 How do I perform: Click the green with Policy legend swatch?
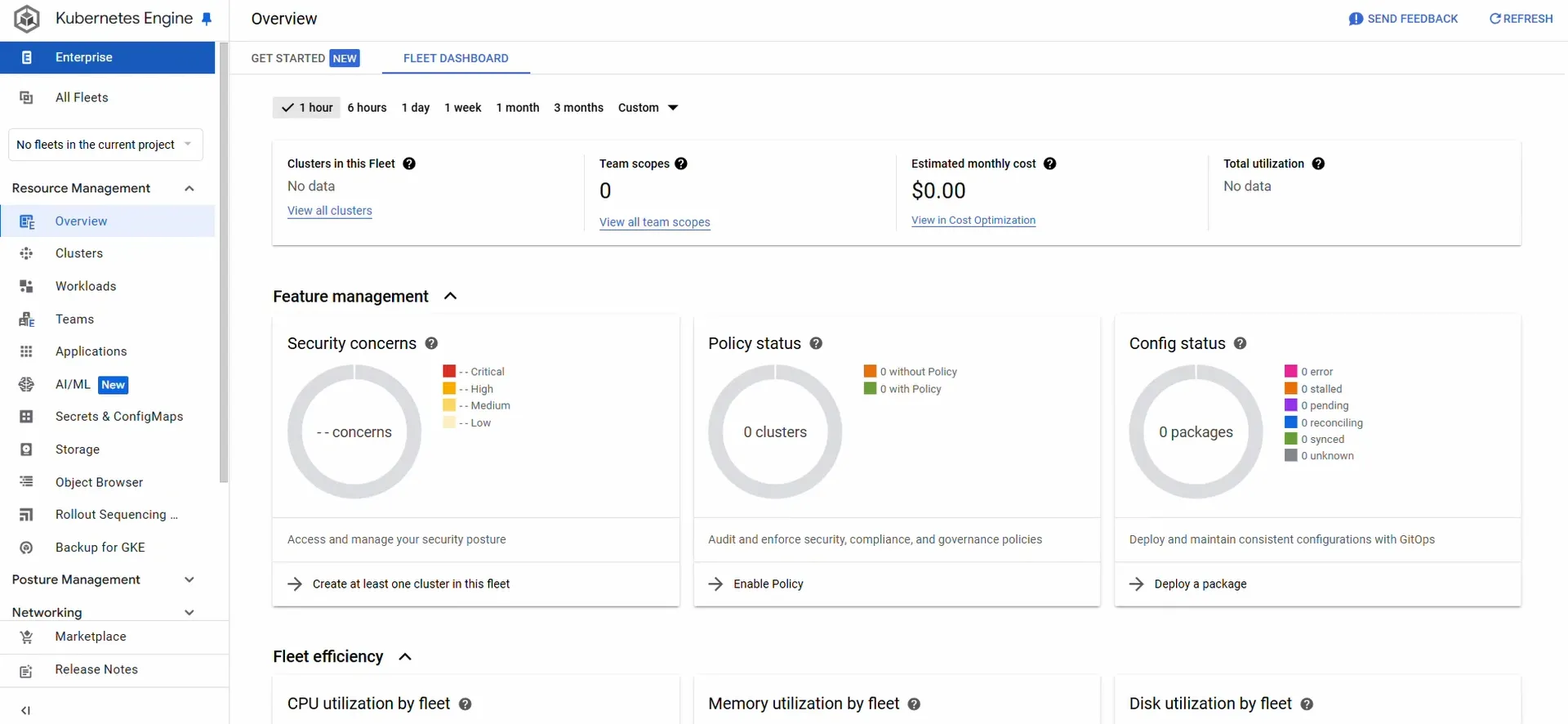(870, 388)
